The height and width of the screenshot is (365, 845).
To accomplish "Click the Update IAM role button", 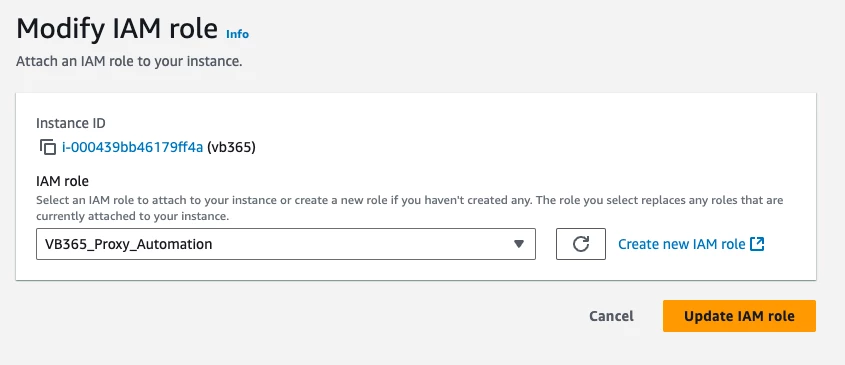I will tap(739, 316).
